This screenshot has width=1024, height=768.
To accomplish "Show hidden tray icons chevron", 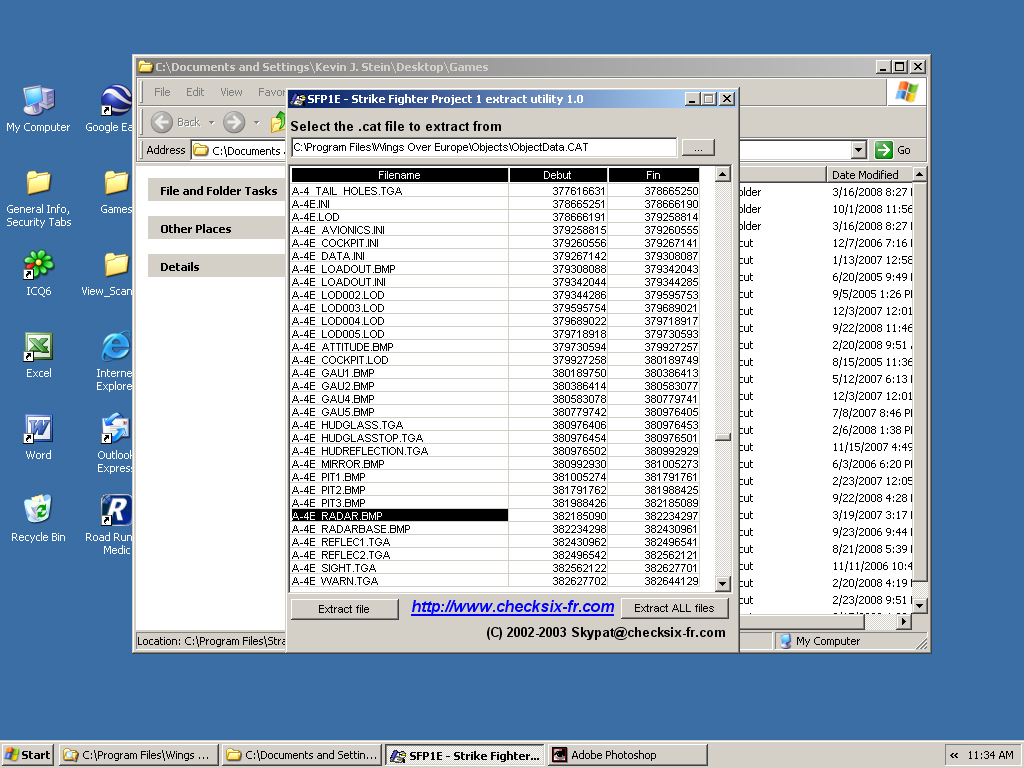I will coord(954,755).
